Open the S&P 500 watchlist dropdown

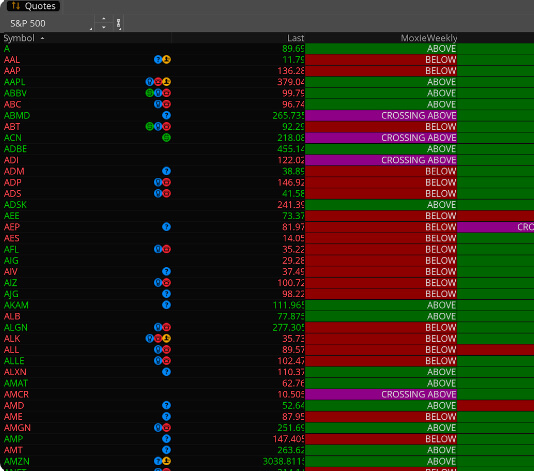pos(50,23)
